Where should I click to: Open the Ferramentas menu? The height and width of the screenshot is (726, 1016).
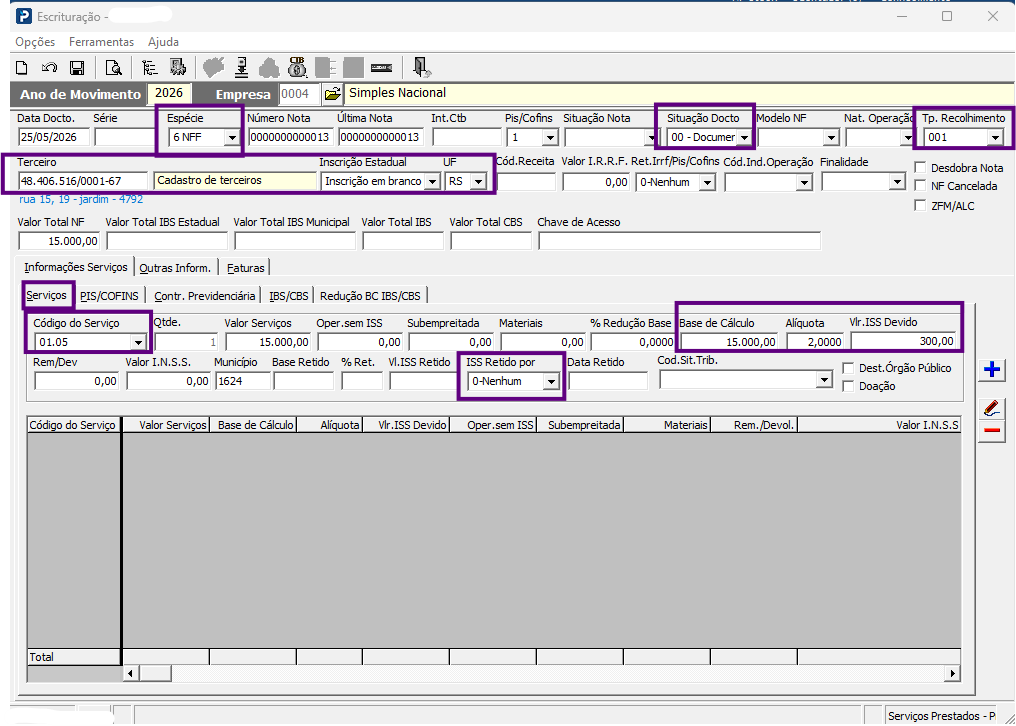[x=101, y=41]
